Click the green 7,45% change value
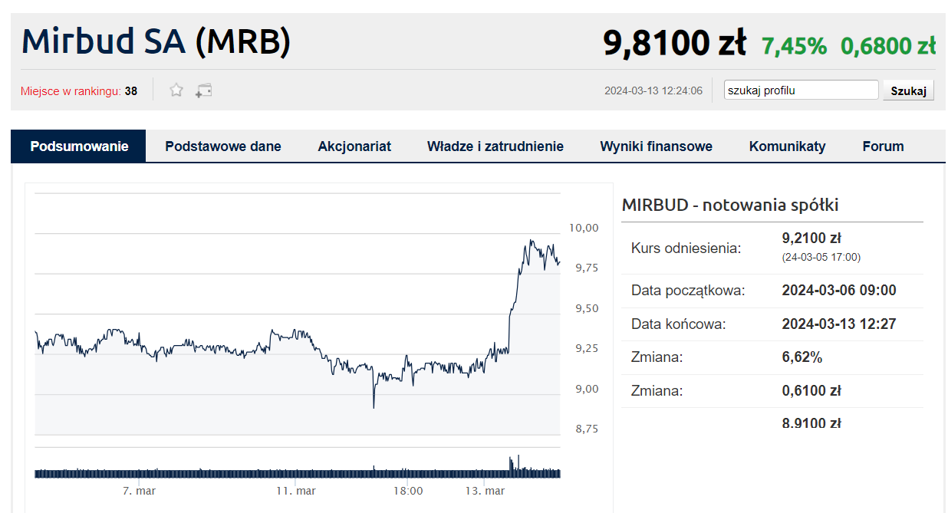 794,45
